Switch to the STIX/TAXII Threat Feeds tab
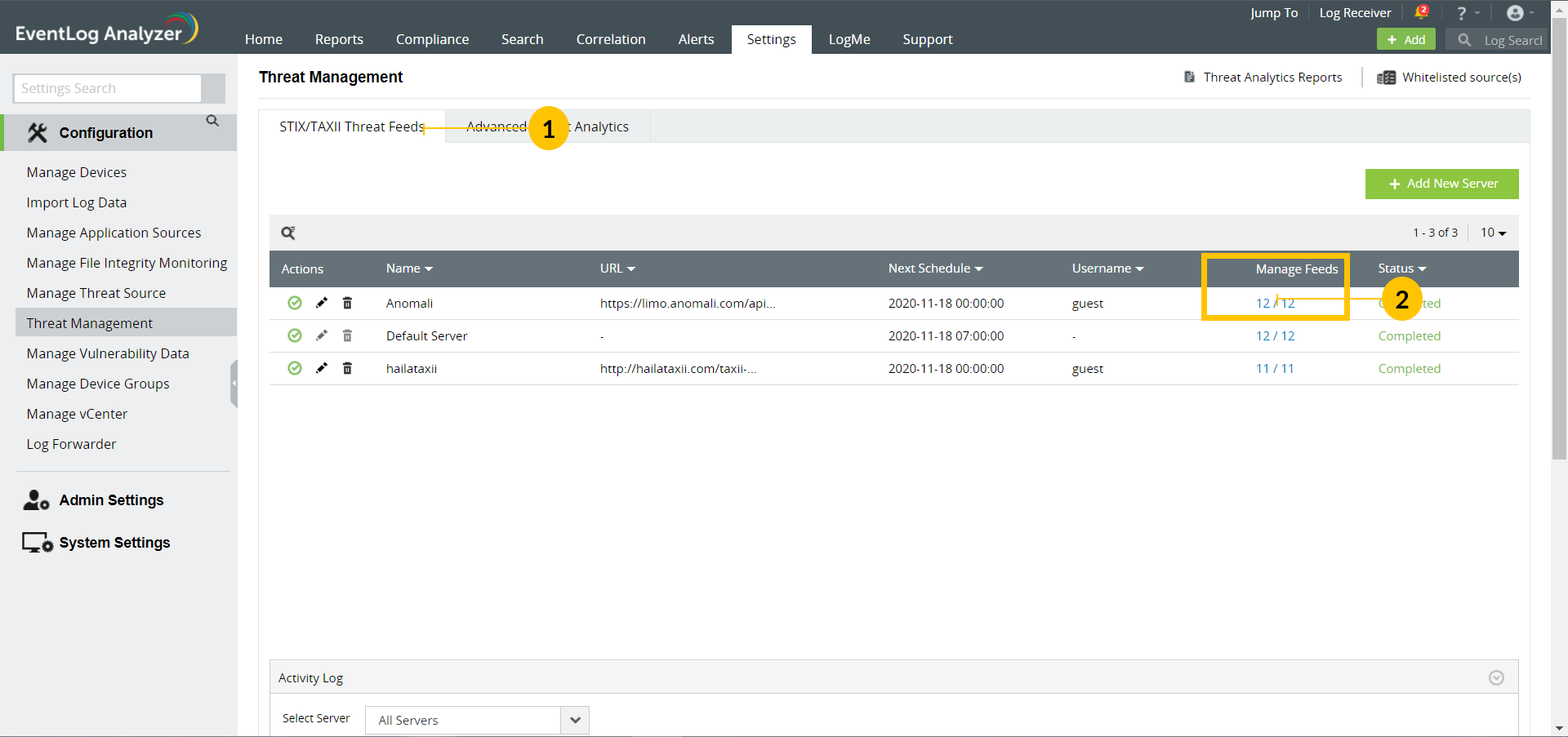The width and height of the screenshot is (1568, 737). click(351, 127)
